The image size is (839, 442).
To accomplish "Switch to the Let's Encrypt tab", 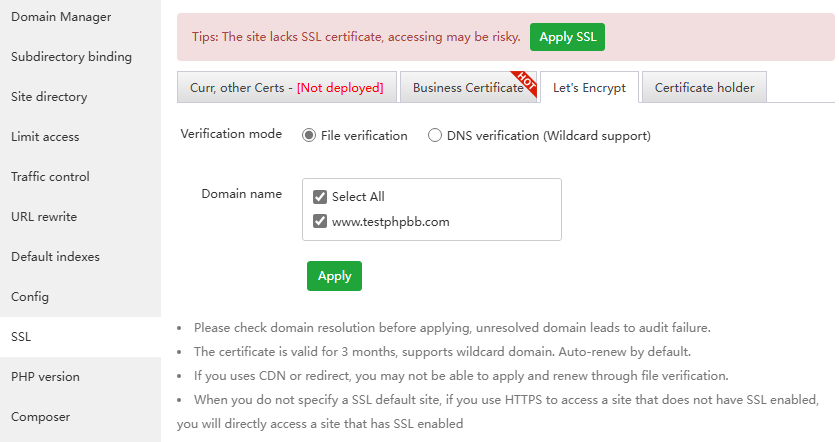I will click(589, 87).
